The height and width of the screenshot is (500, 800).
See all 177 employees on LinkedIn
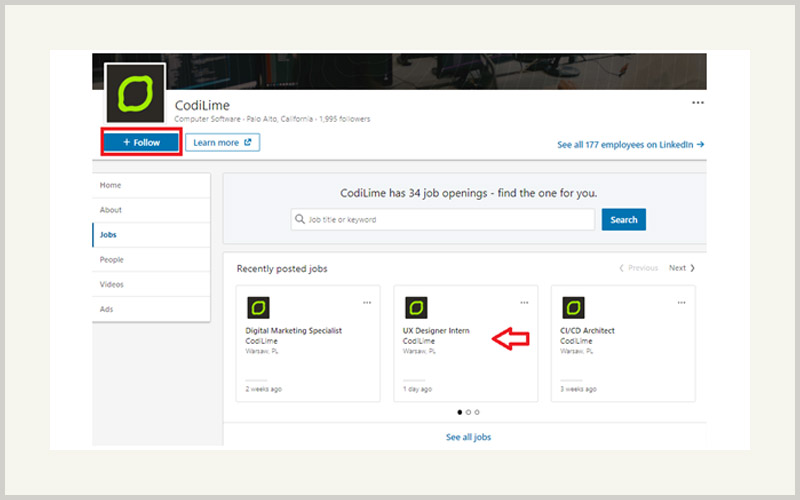tap(631, 144)
